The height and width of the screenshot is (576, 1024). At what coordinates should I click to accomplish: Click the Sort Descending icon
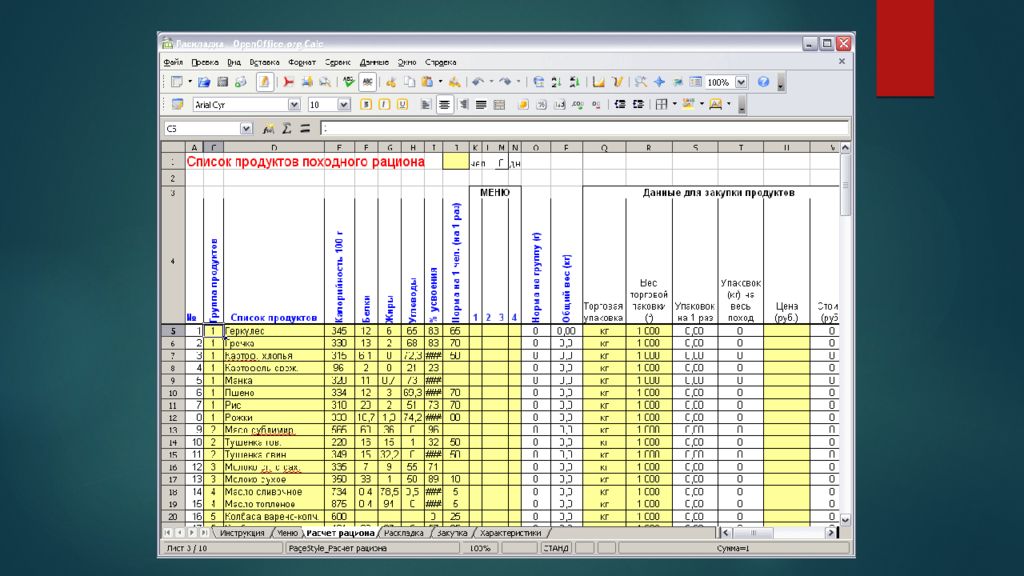pyautogui.click(x=575, y=82)
